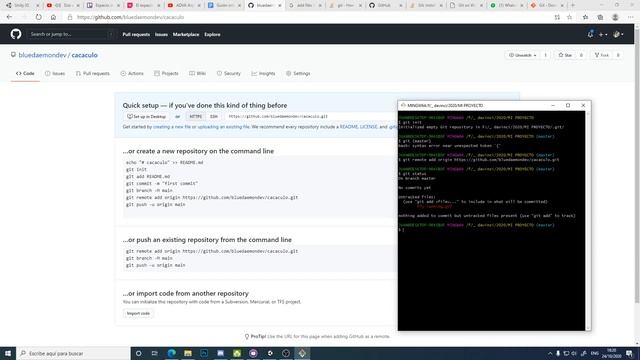
Task: Open the browser profile avatar
Action: [615, 17]
